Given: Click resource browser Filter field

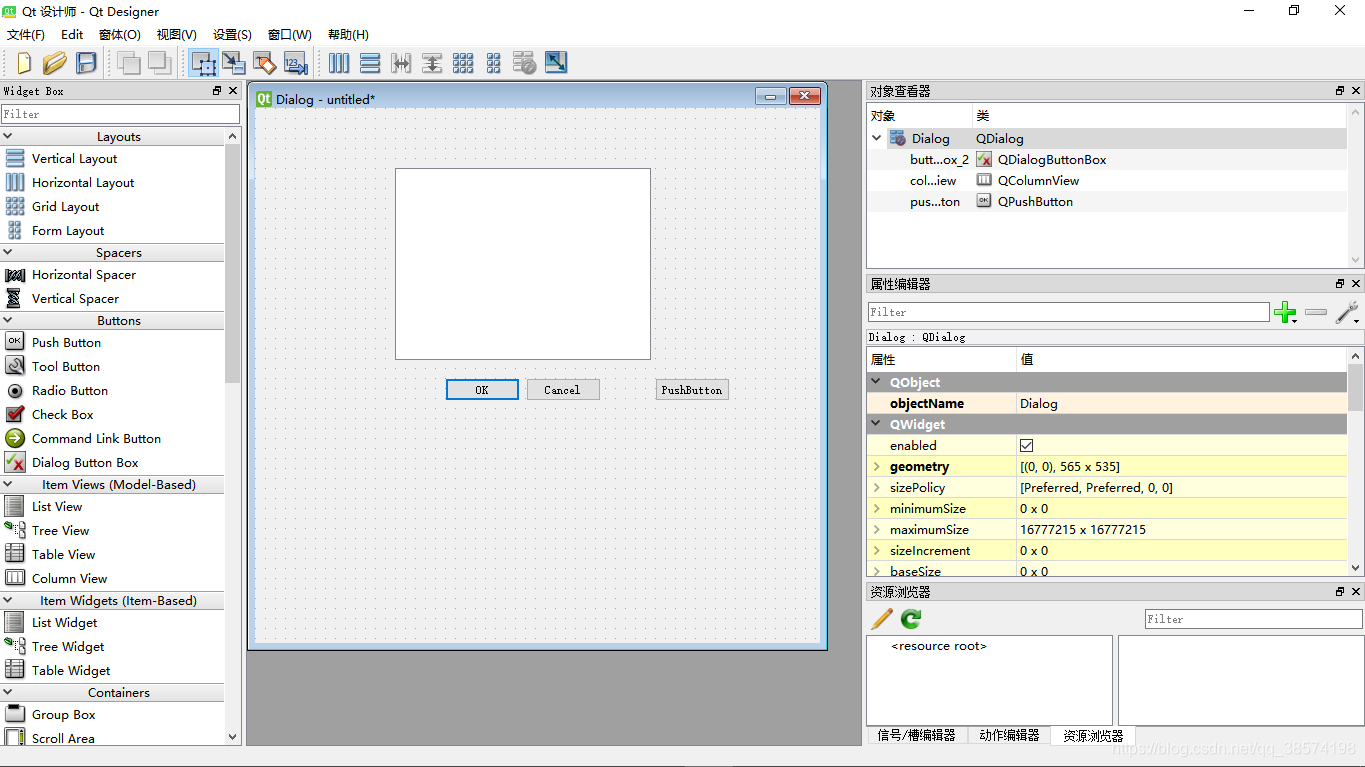Looking at the screenshot, I should click(x=1253, y=619).
